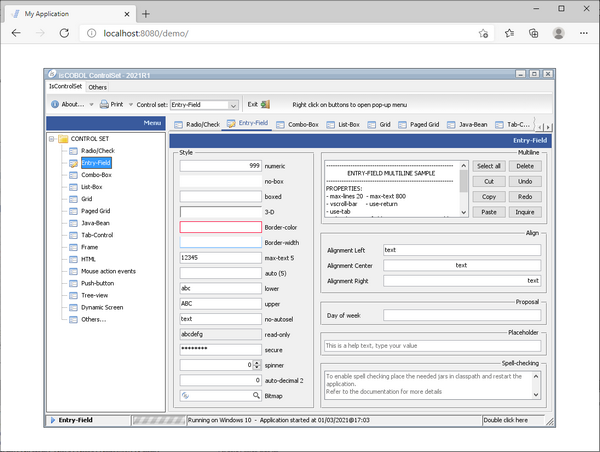
Task: Open a new browser tab
Action: (x=146, y=14)
